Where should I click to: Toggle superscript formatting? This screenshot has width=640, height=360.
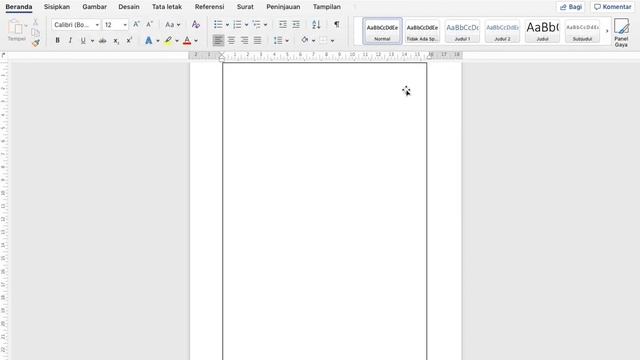[x=129, y=40]
